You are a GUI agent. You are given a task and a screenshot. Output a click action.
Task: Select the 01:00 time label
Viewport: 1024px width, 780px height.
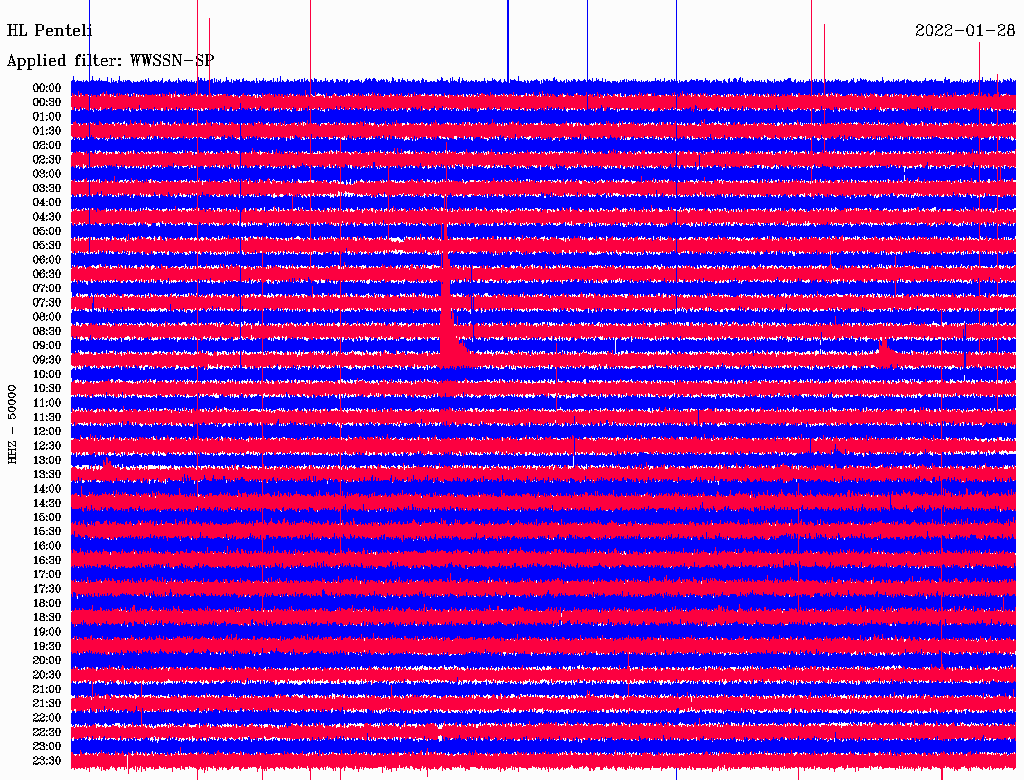coord(47,117)
